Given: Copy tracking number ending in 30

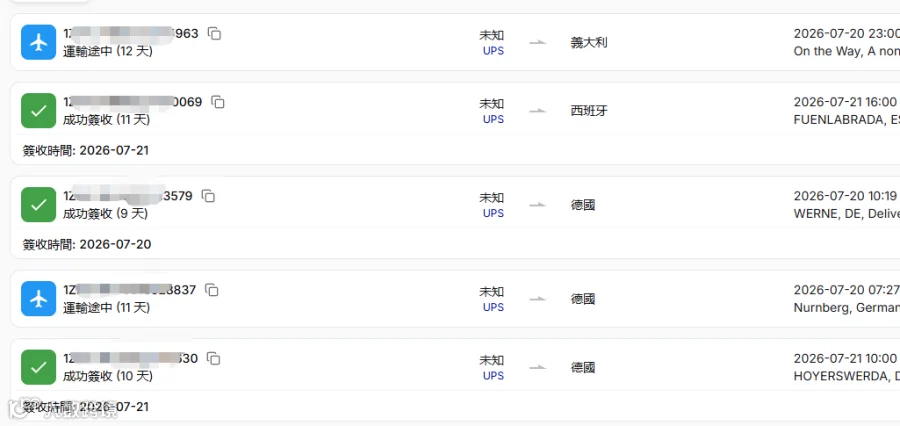Looking at the screenshot, I should (214, 358).
